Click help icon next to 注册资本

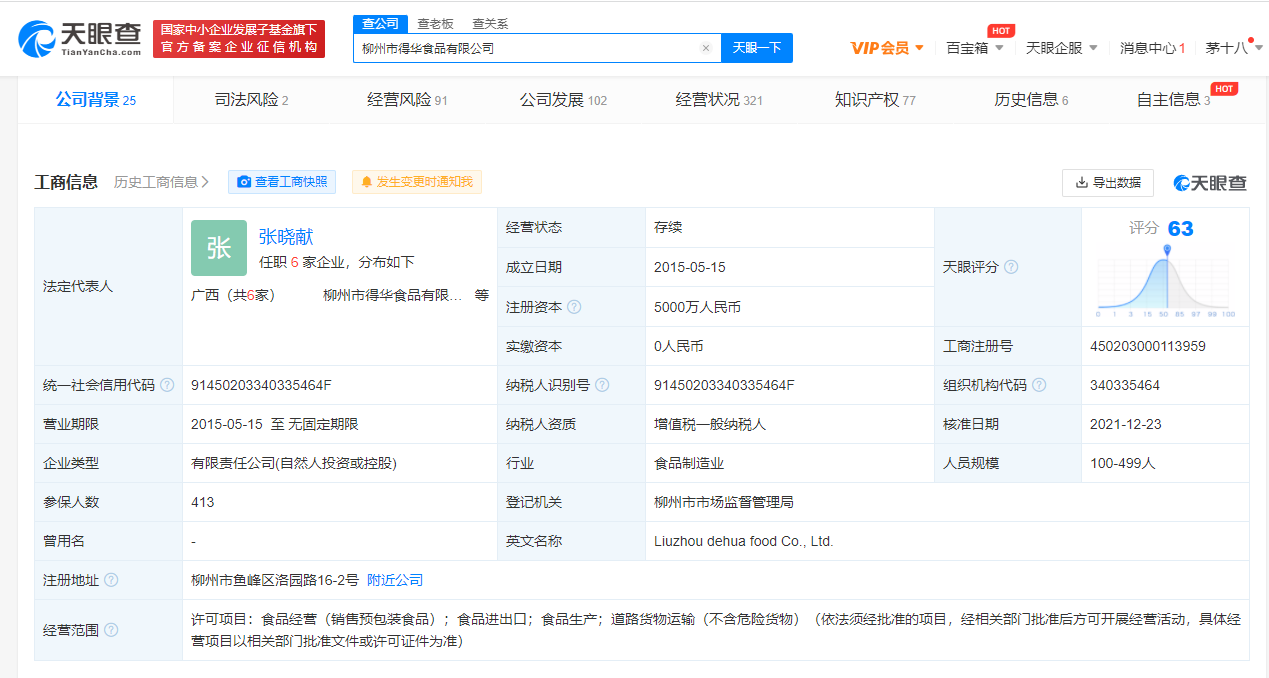(x=574, y=307)
